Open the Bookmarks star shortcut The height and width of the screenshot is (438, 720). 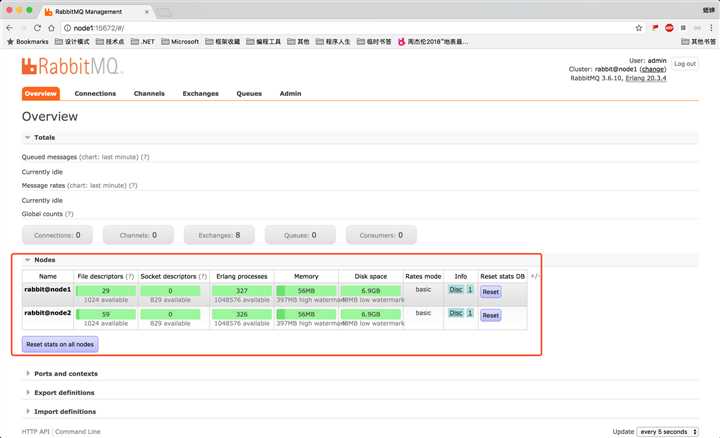[28, 42]
